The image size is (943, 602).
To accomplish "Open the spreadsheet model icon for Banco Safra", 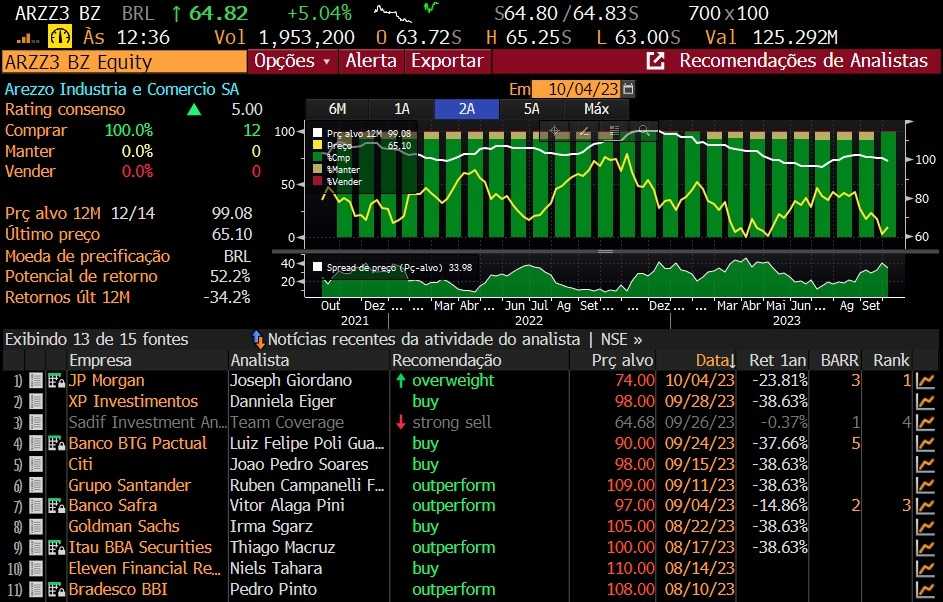I will [55, 506].
